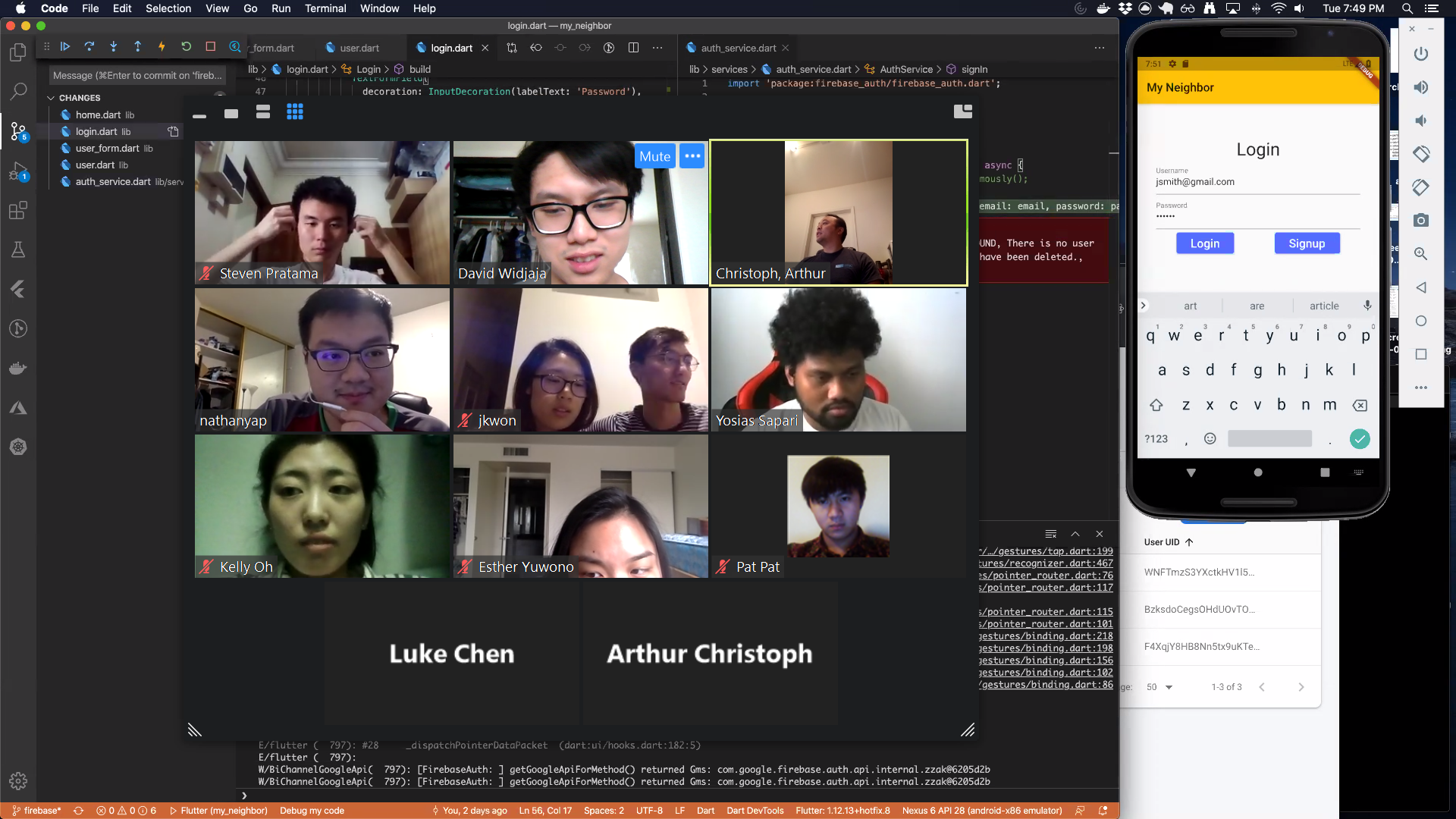Image resolution: width=1456 pixels, height=819 pixels.
Task: Open more options on David Widjaja tile
Action: click(x=692, y=156)
